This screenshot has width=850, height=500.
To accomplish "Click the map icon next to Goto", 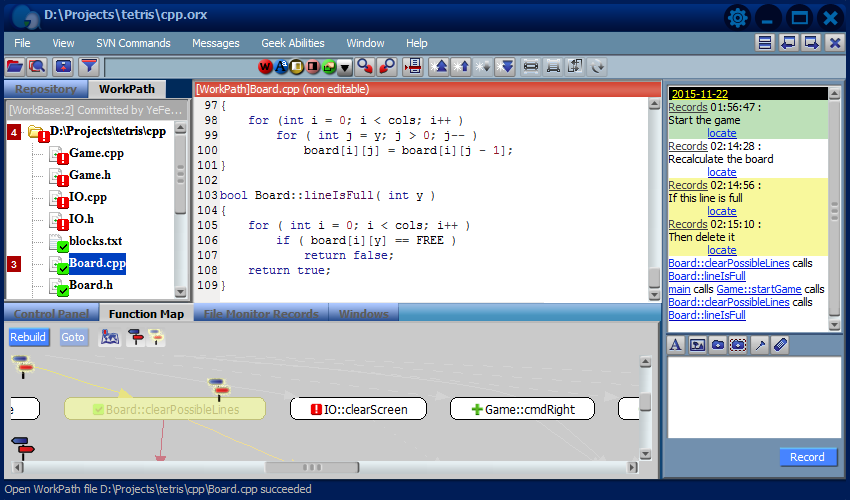I will (110, 337).
